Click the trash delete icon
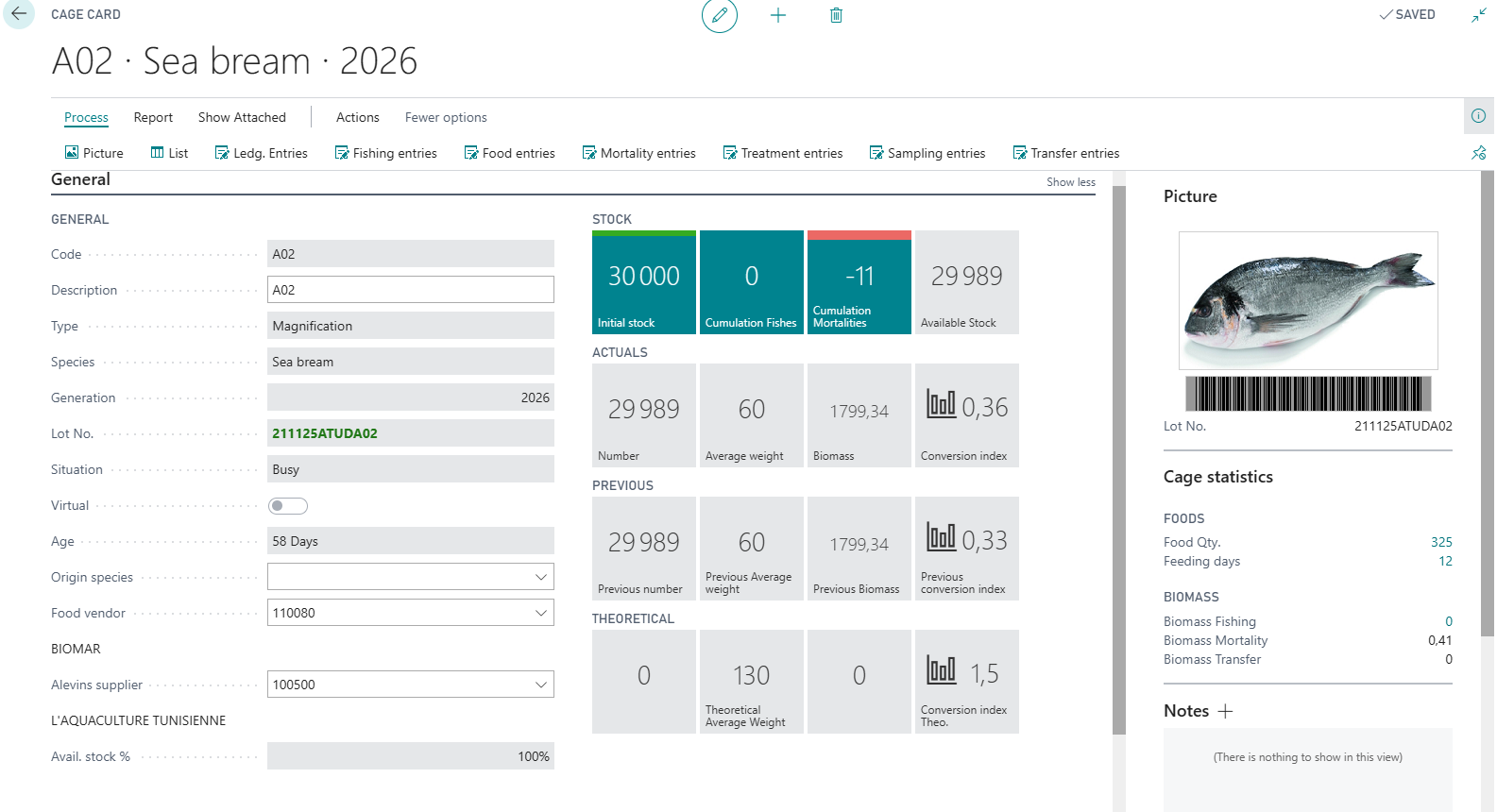Image resolution: width=1497 pixels, height=812 pixels. (836, 15)
